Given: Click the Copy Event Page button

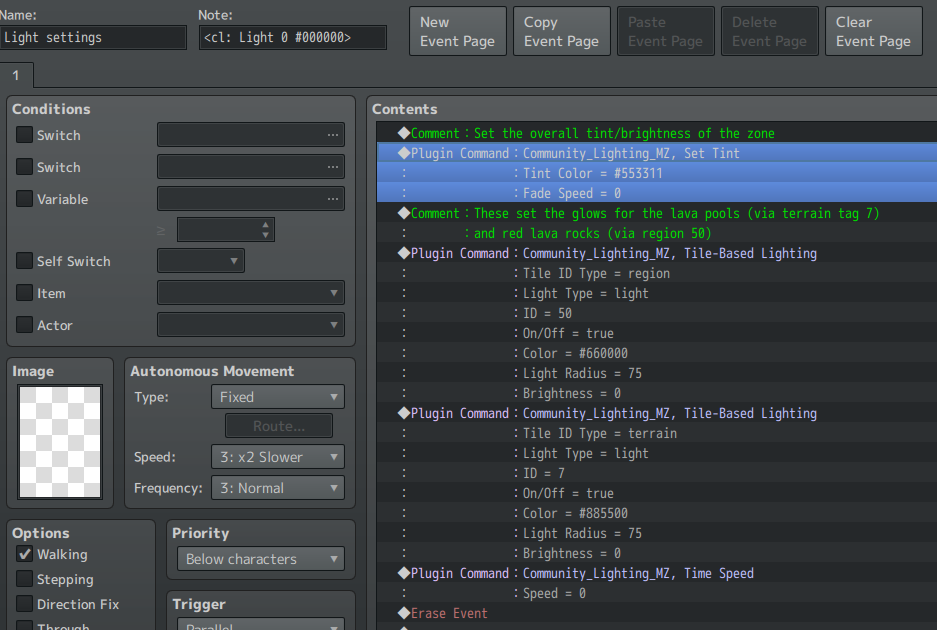Looking at the screenshot, I should pyautogui.click(x=562, y=31).
